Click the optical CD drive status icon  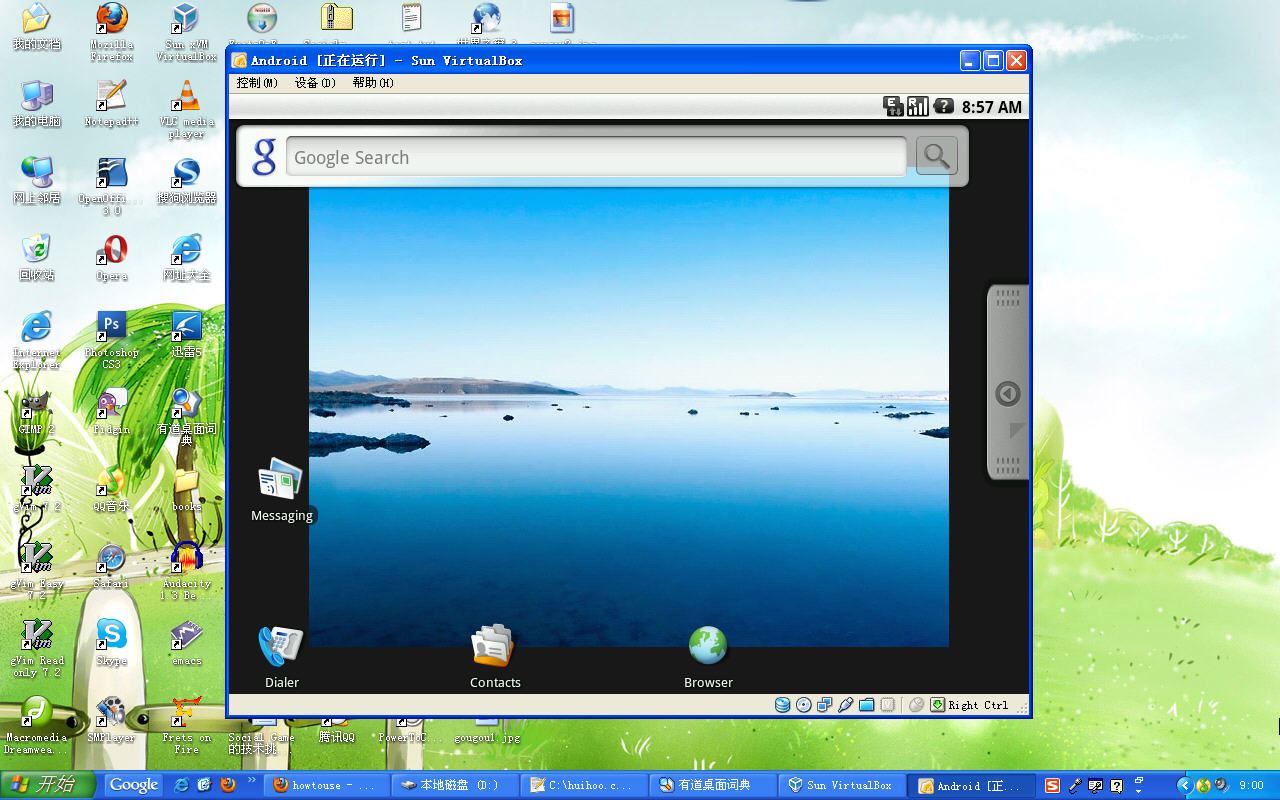tap(804, 705)
